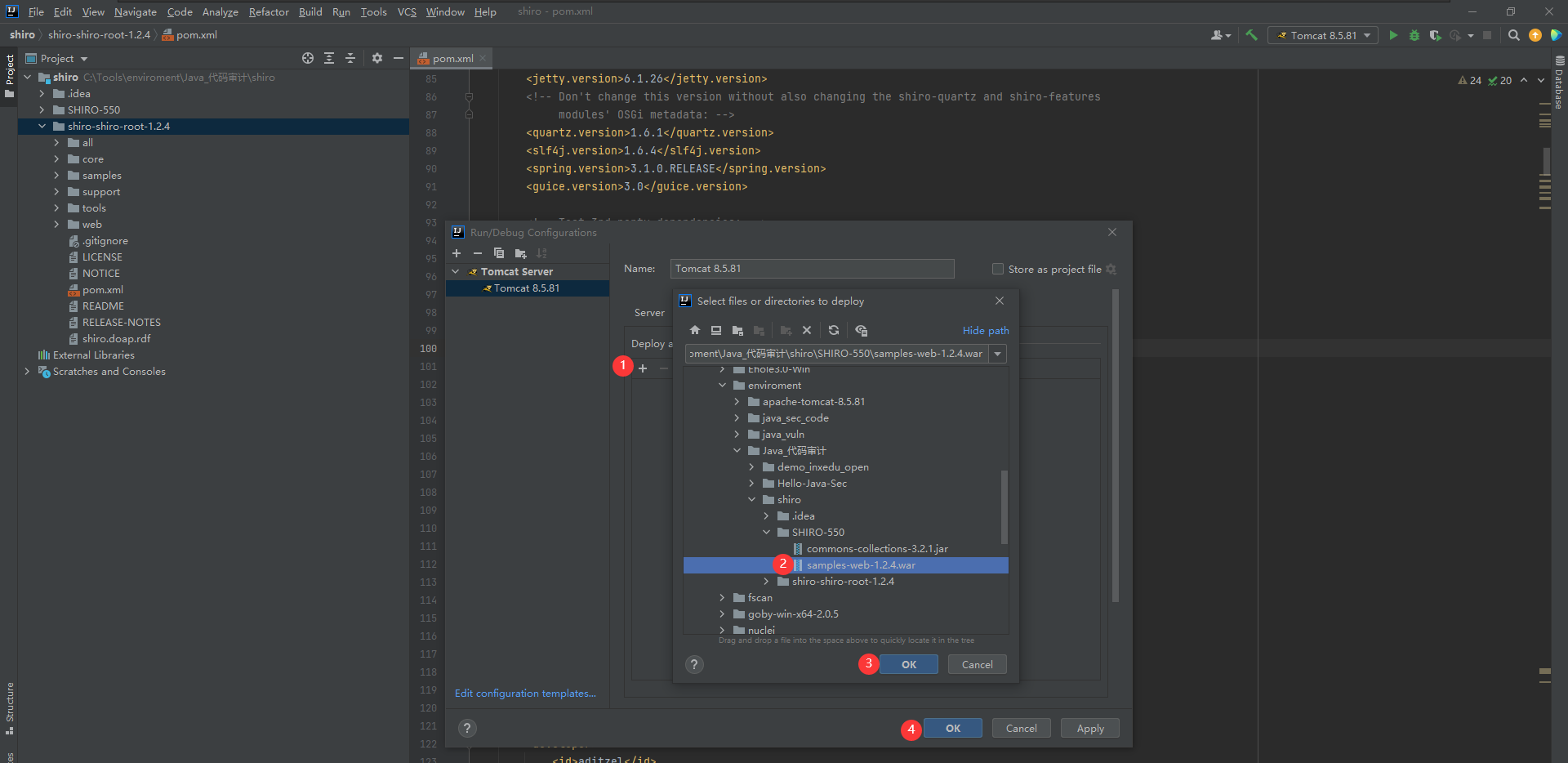The width and height of the screenshot is (1568, 763).
Task: Collapse all nodes in Project panel
Action: click(350, 58)
